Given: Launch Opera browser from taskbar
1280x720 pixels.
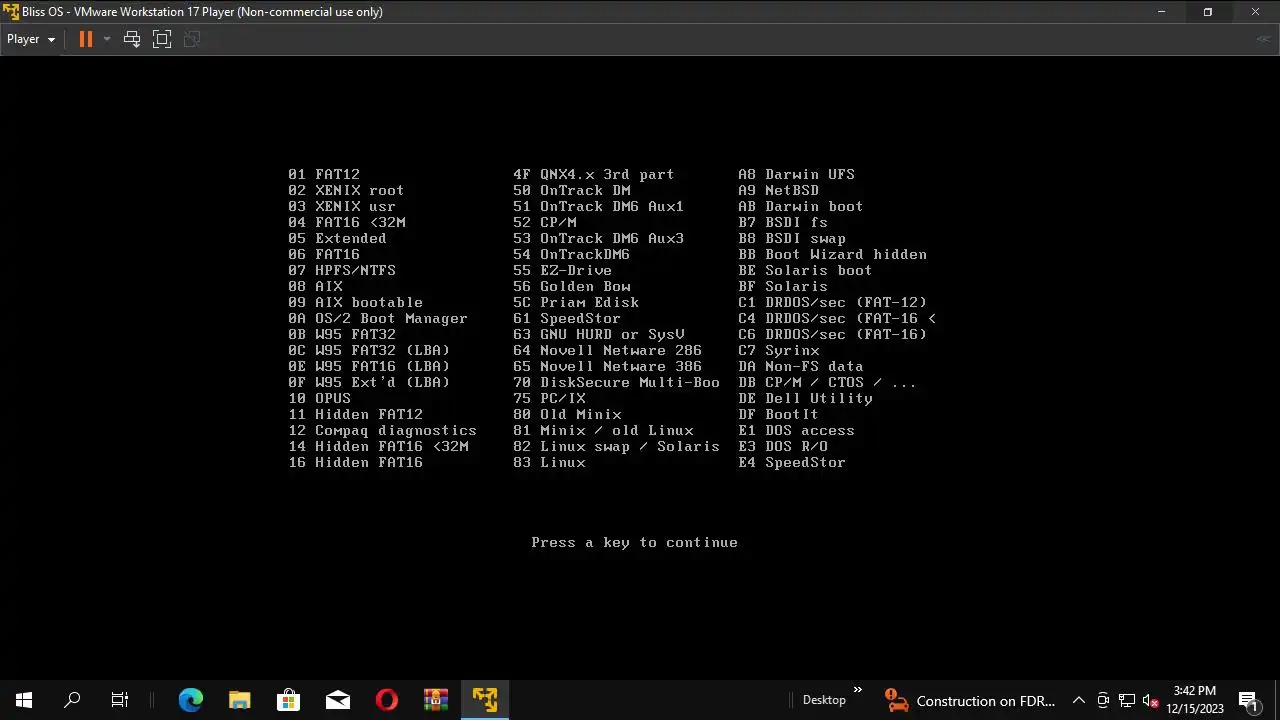Looking at the screenshot, I should (387, 700).
